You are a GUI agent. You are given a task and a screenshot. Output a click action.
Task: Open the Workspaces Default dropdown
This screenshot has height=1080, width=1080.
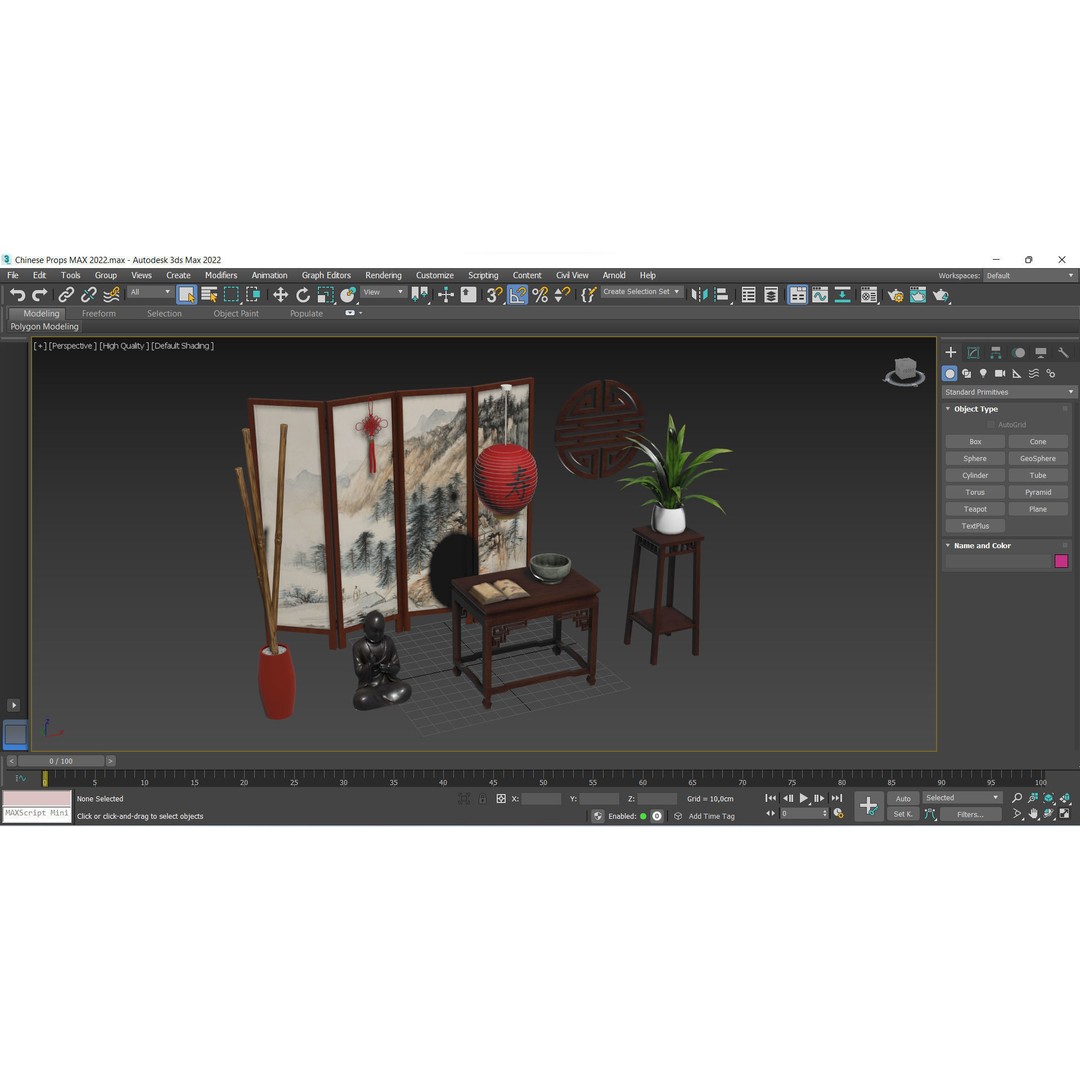(x=1029, y=276)
